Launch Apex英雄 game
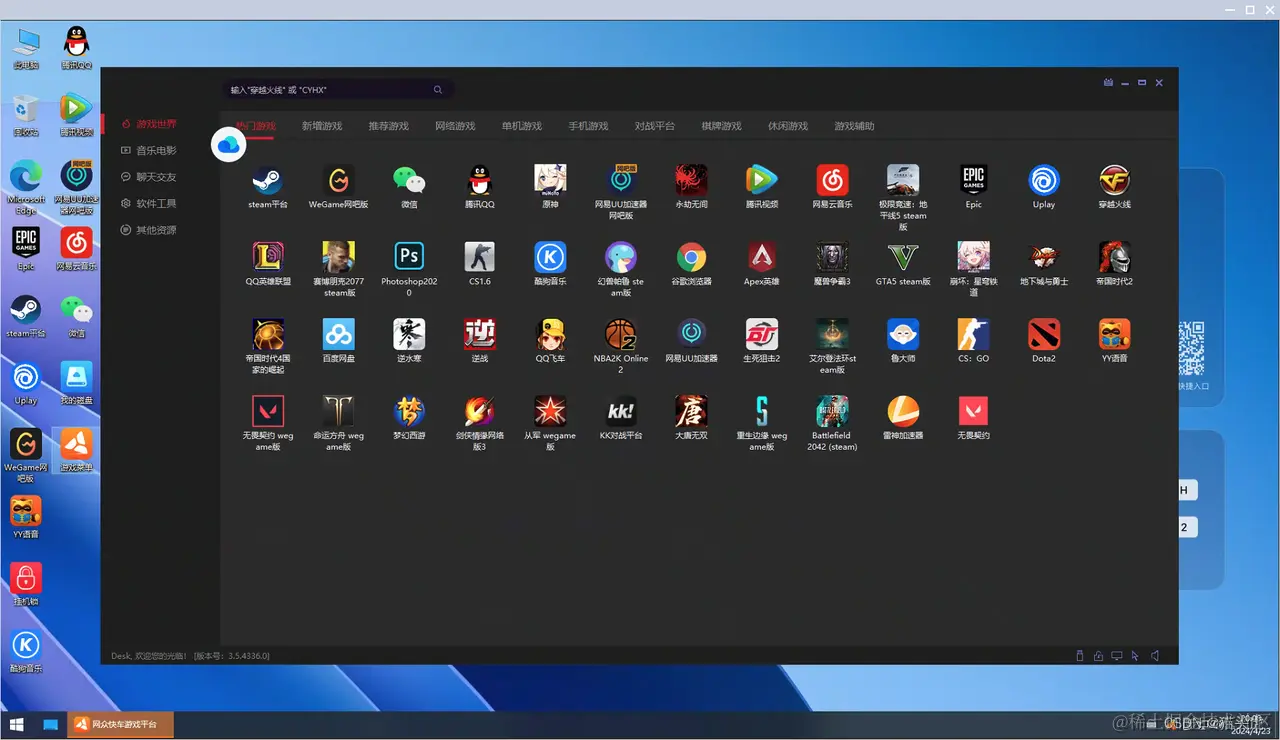This screenshot has width=1280, height=740. pos(762,257)
